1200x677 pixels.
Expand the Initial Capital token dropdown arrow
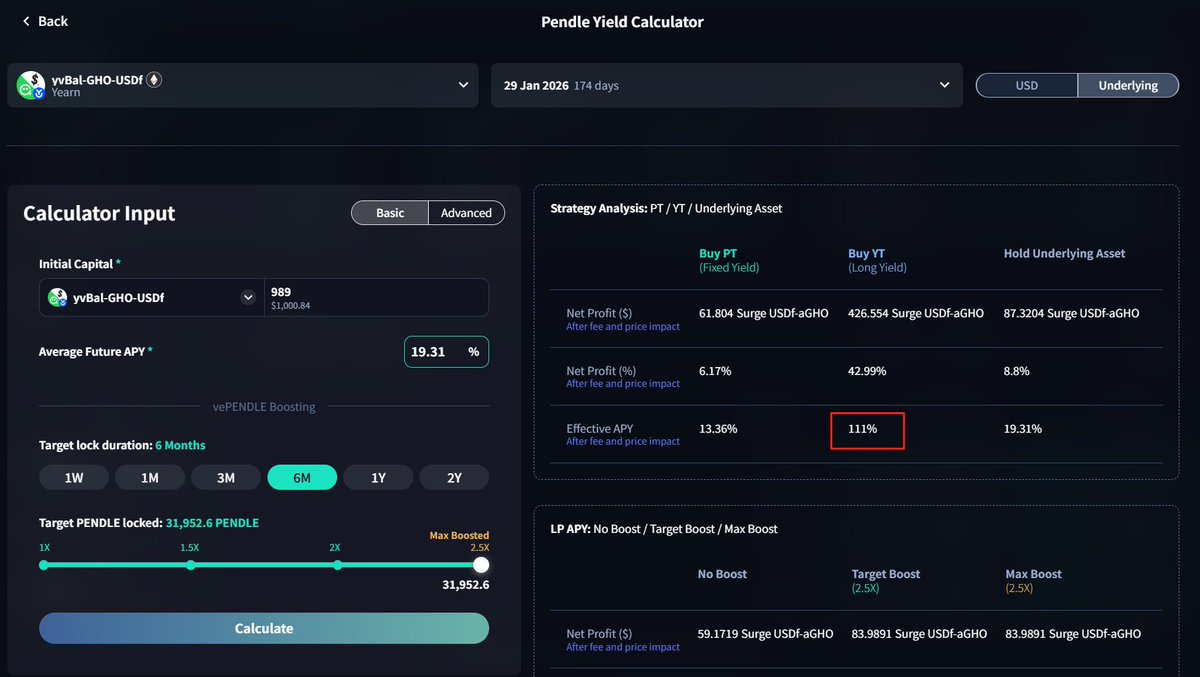click(x=248, y=298)
